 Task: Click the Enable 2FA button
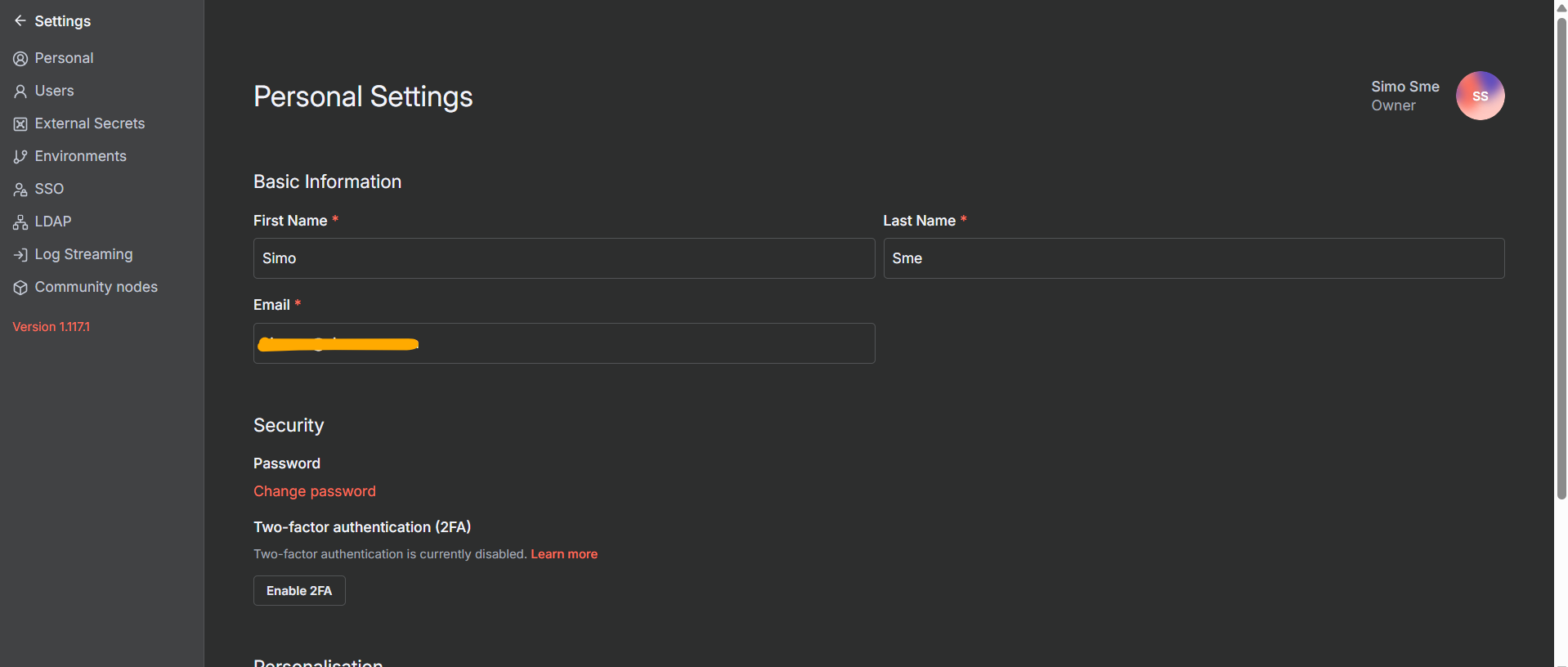(x=299, y=591)
